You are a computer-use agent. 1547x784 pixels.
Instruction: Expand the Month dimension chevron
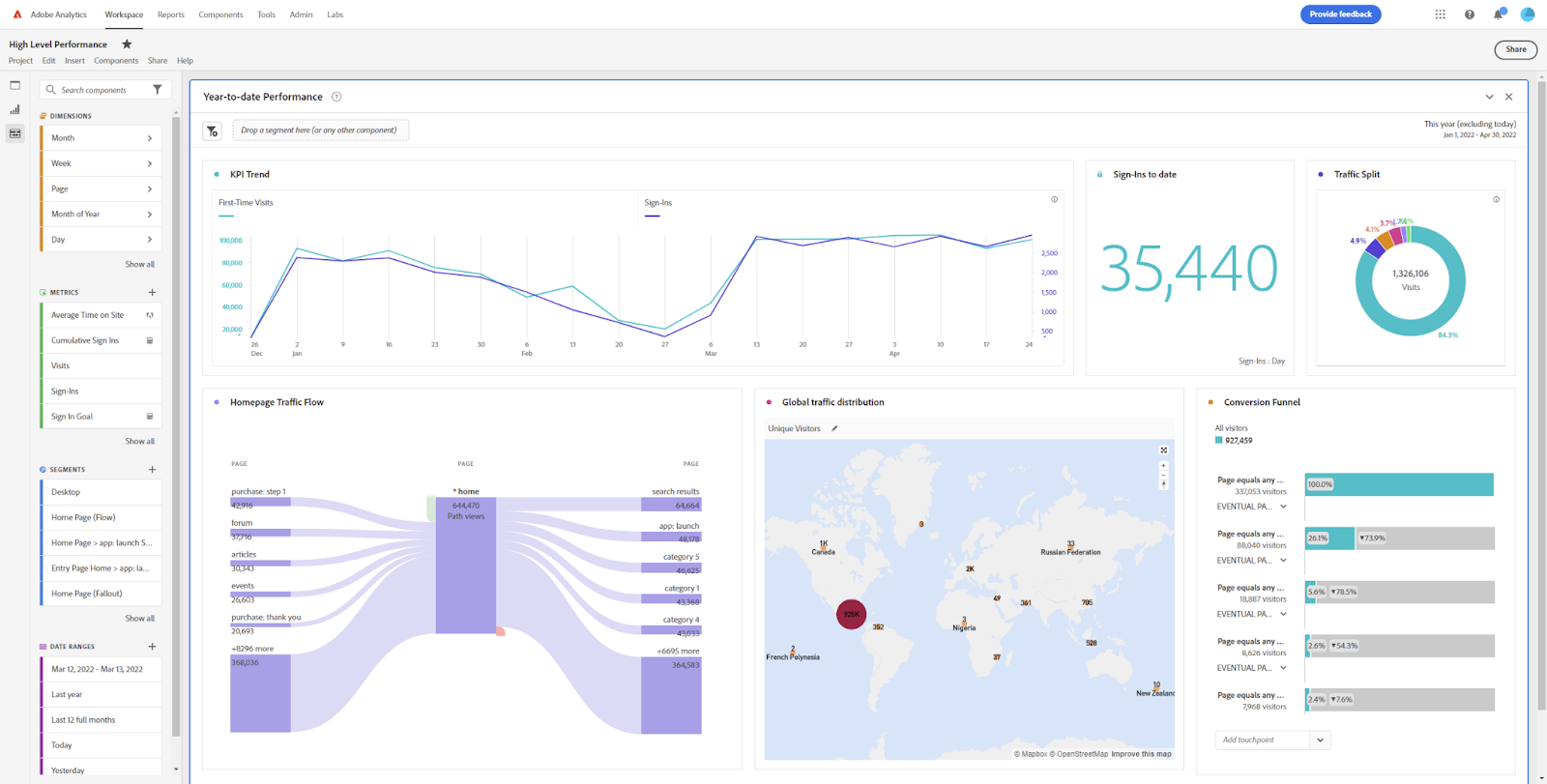click(150, 138)
